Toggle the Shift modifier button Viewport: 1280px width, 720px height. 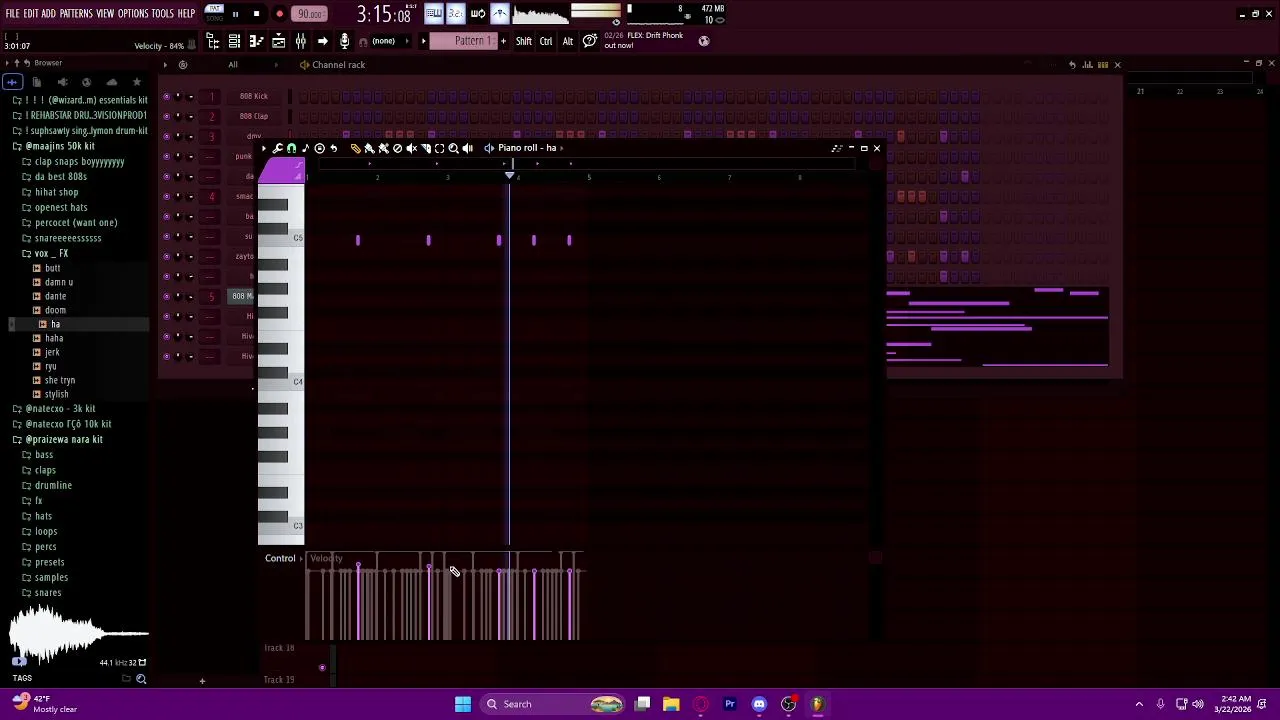524,41
